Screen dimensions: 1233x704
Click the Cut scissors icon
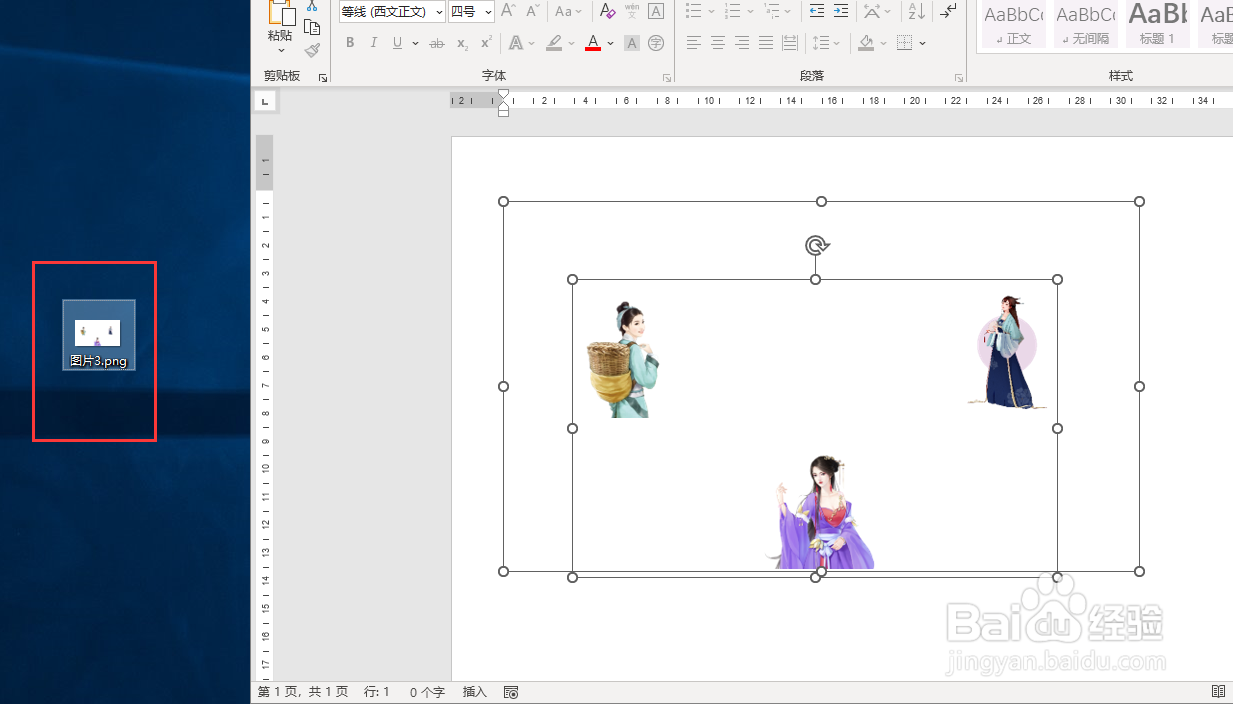pos(312,5)
